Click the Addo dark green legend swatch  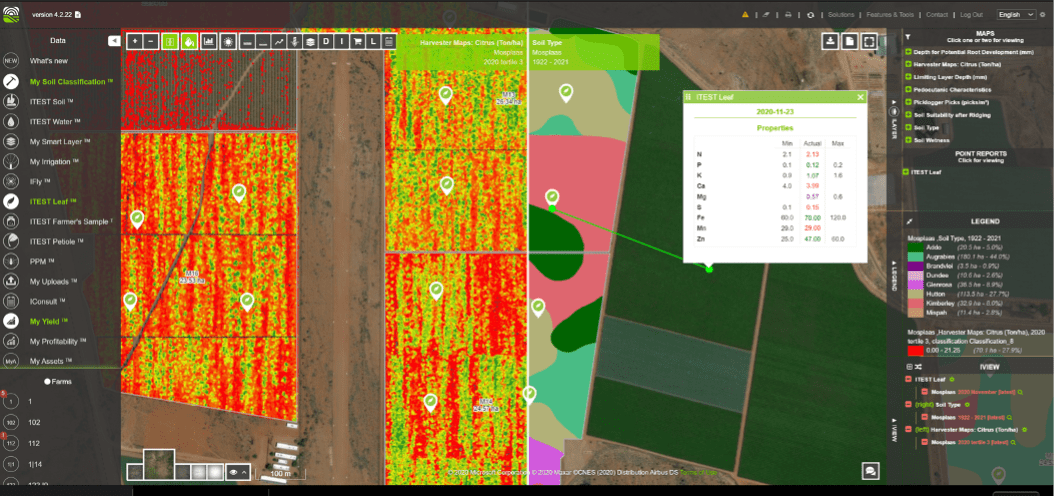[915, 248]
